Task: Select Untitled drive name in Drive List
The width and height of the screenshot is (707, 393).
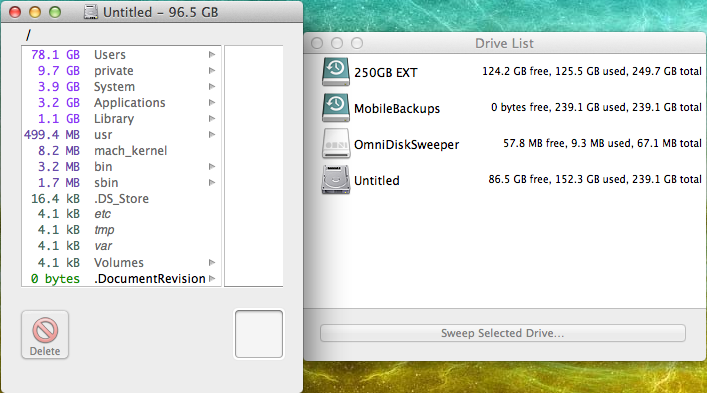Action: [376, 181]
